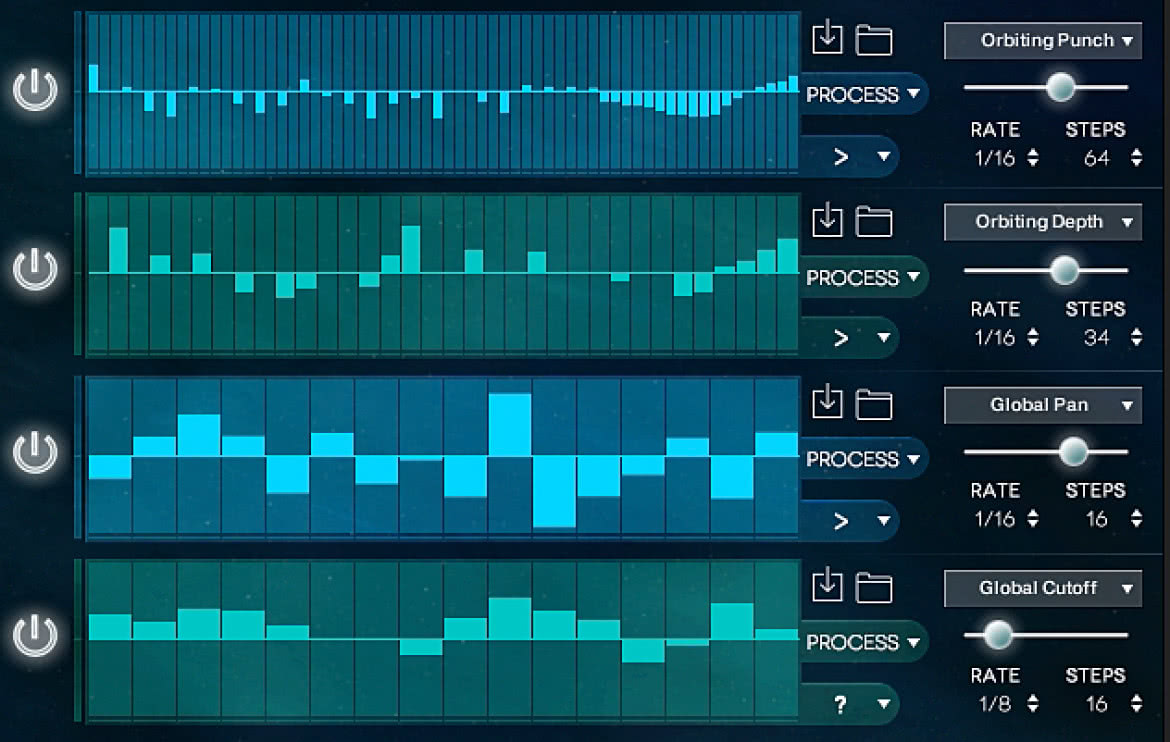
Task: Open the Orbiting Depth target dropdown
Action: (x=1043, y=222)
